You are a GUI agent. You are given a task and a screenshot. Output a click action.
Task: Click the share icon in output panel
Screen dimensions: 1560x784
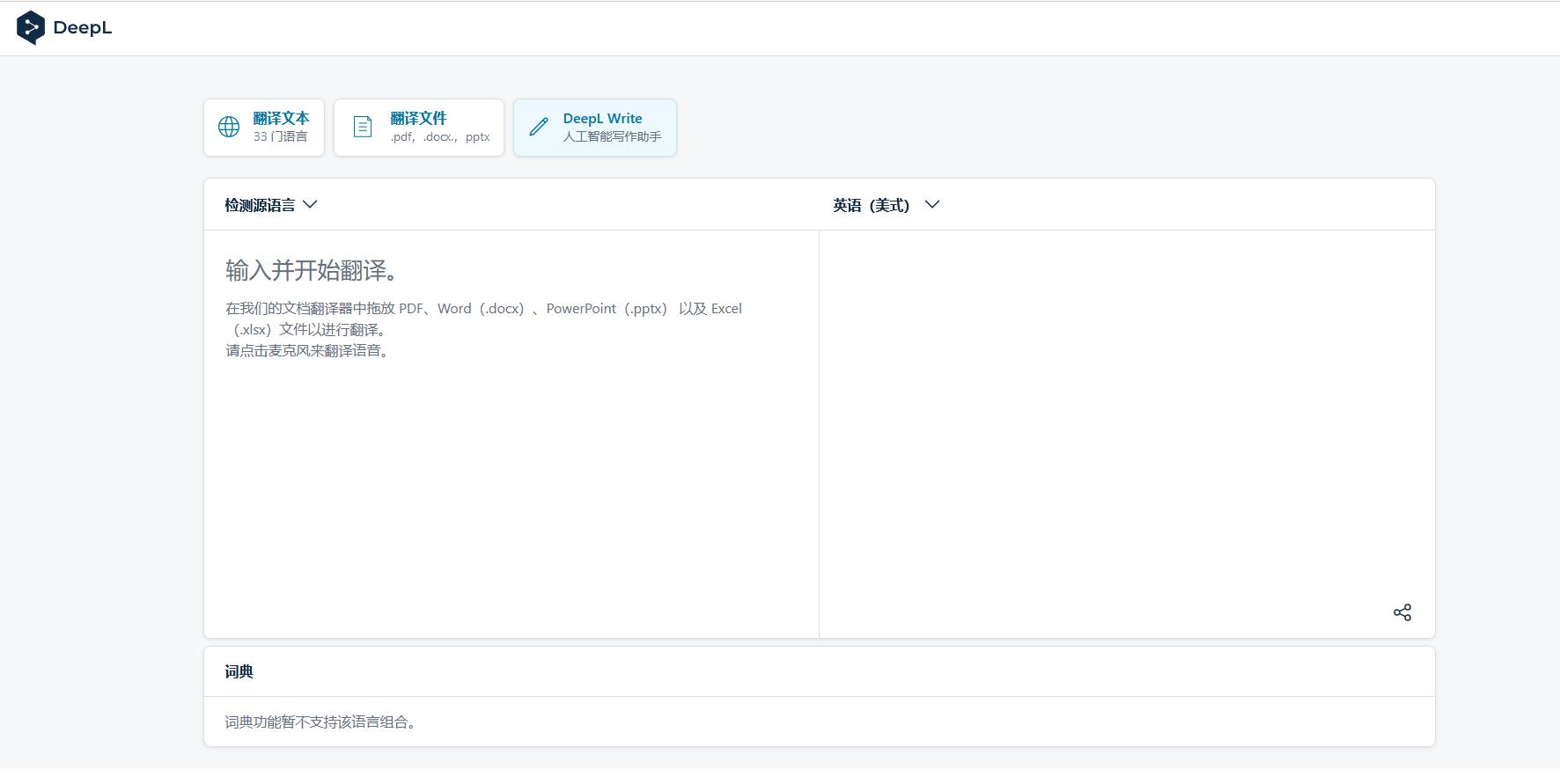[1402, 612]
